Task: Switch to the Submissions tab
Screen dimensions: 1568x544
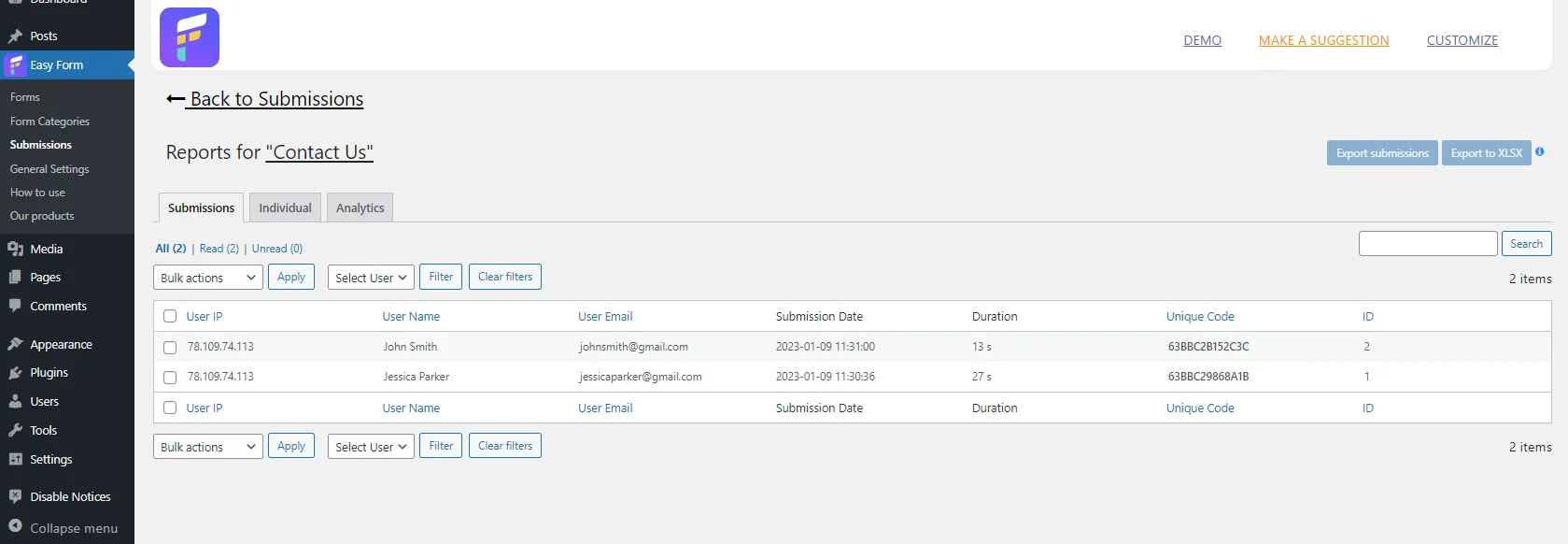Action: click(201, 208)
